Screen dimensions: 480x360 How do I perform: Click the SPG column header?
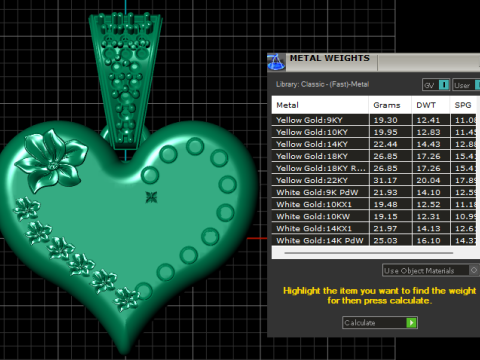coord(463,105)
